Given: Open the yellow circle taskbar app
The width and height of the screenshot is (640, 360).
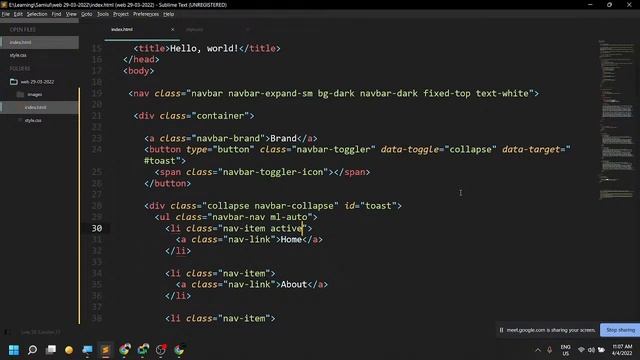Looking at the screenshot, I should [x=69, y=350].
